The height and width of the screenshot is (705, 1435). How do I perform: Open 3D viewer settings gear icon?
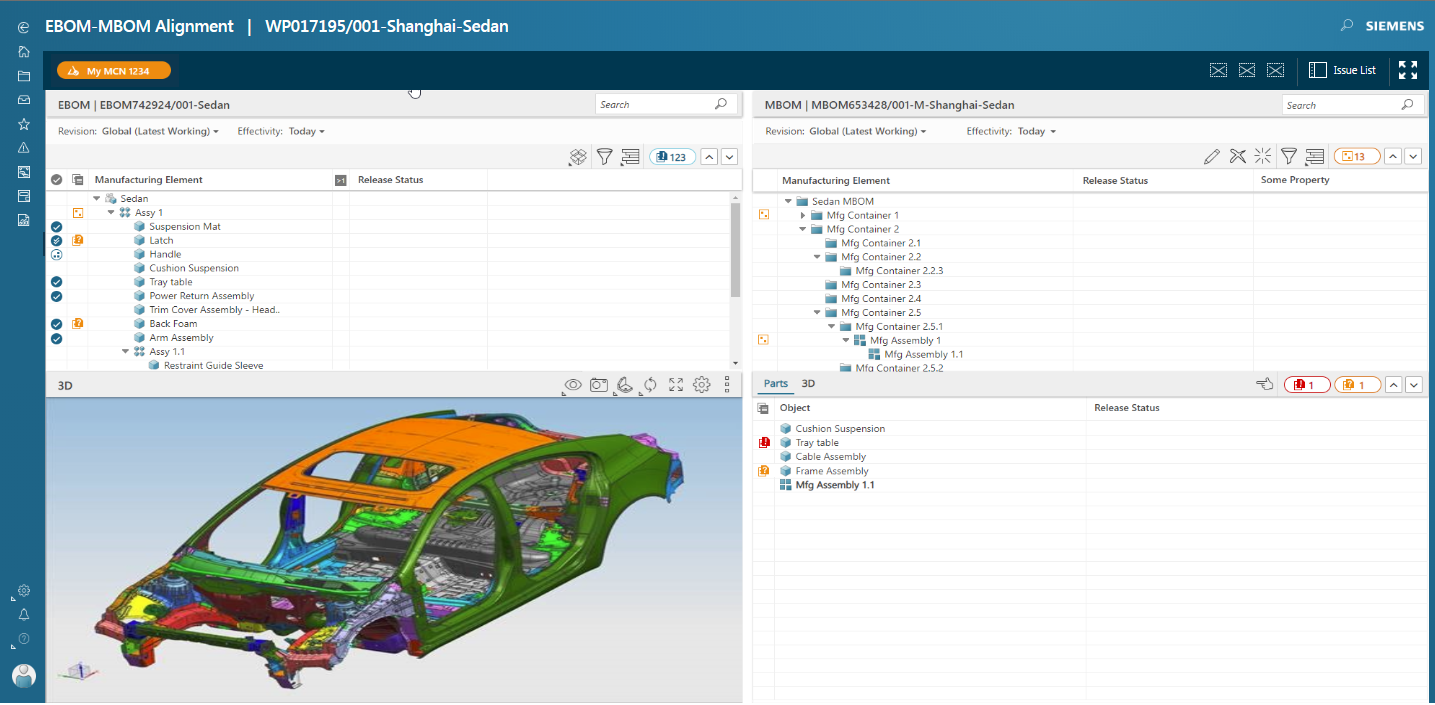click(x=701, y=384)
